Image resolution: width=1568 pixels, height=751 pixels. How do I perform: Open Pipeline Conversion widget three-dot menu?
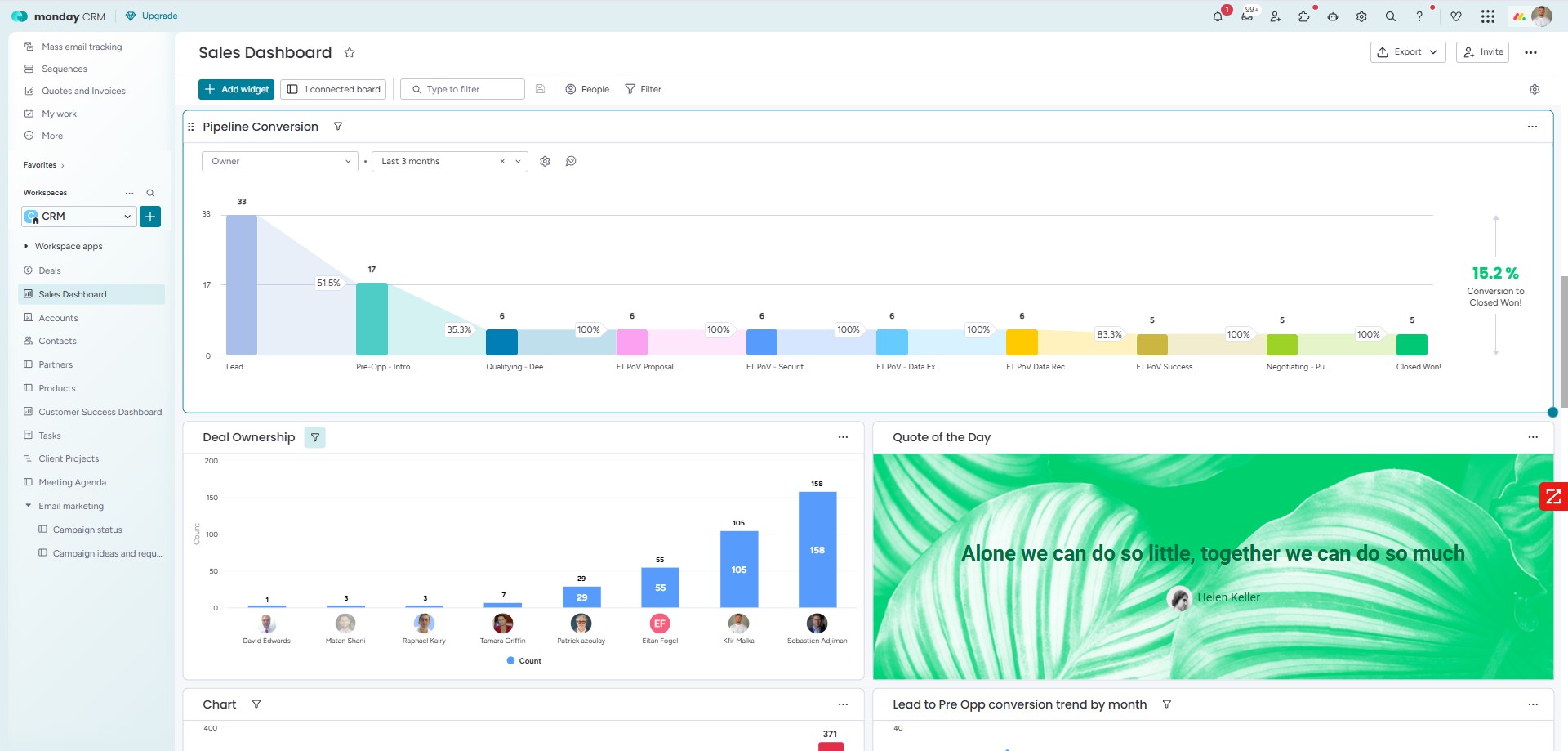pos(1533,127)
